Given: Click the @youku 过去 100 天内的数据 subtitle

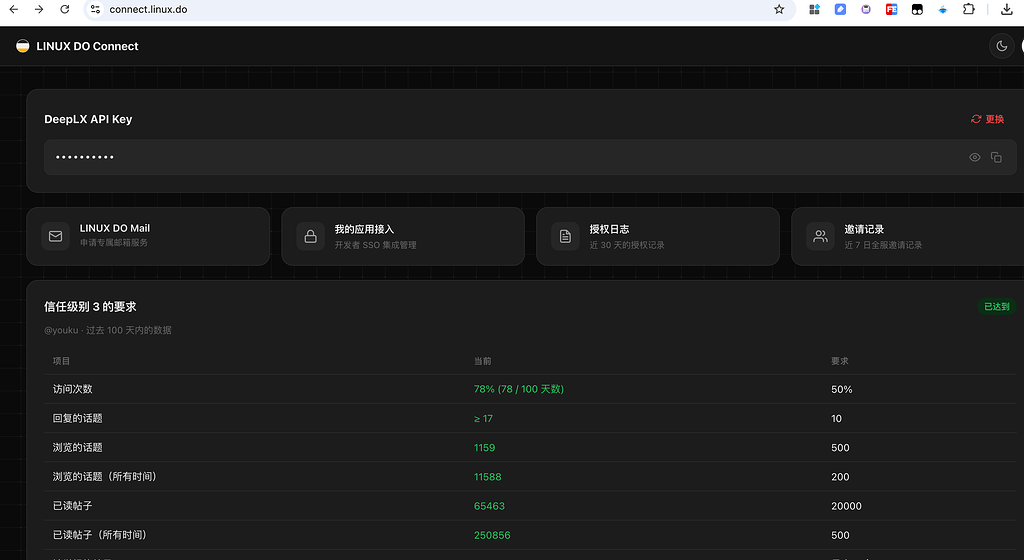Looking at the screenshot, I should click(x=108, y=330).
